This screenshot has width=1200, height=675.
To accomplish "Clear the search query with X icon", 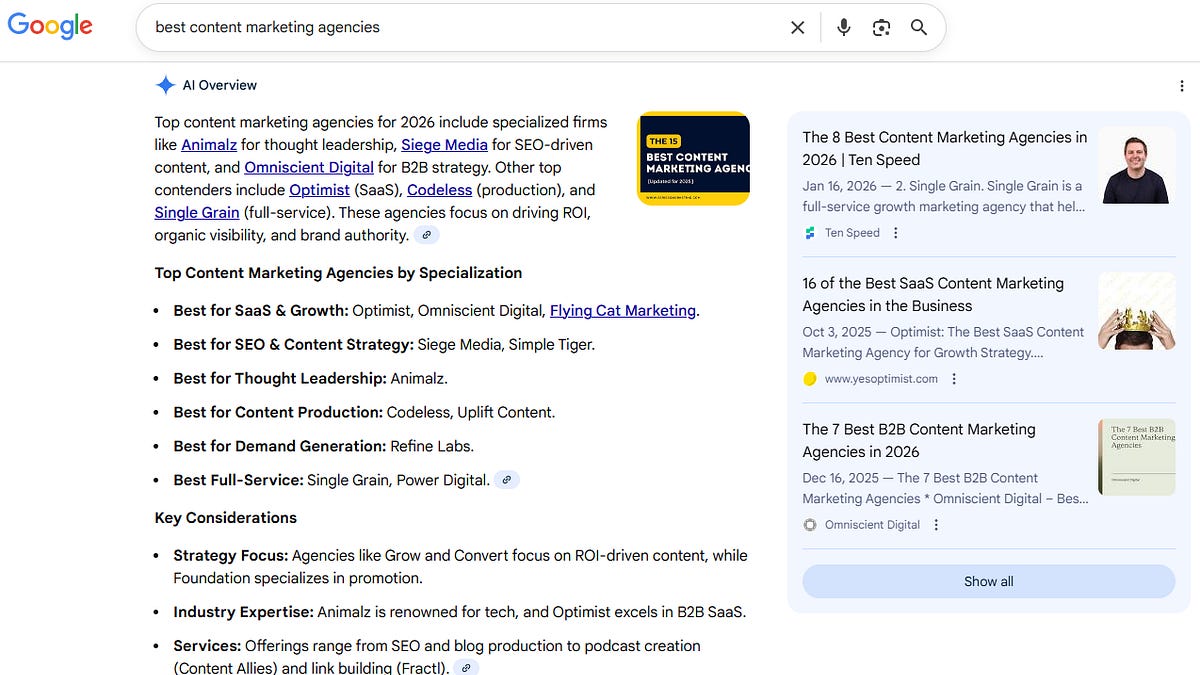I will pos(797,28).
